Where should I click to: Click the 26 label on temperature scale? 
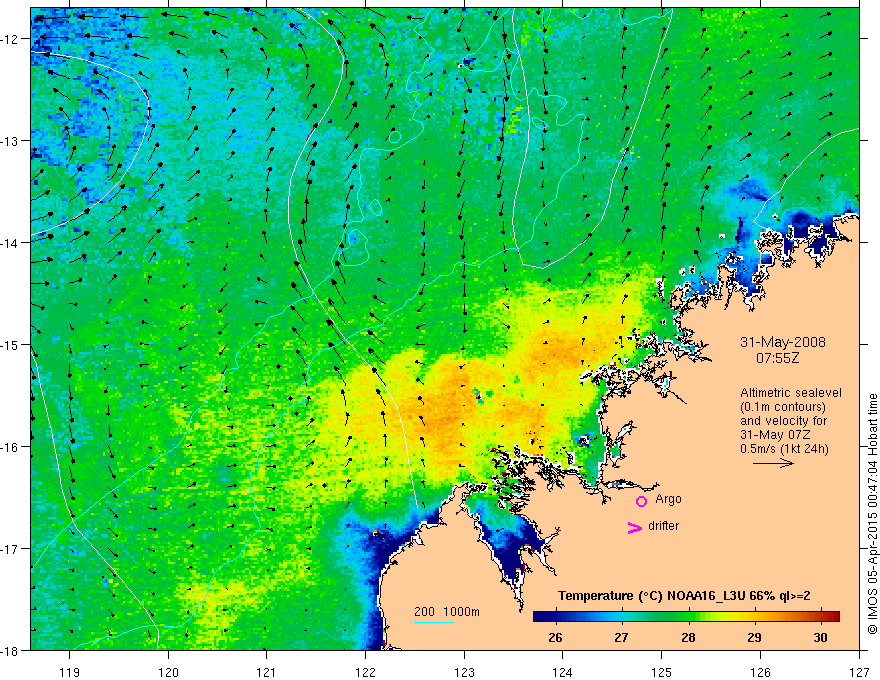tap(555, 637)
